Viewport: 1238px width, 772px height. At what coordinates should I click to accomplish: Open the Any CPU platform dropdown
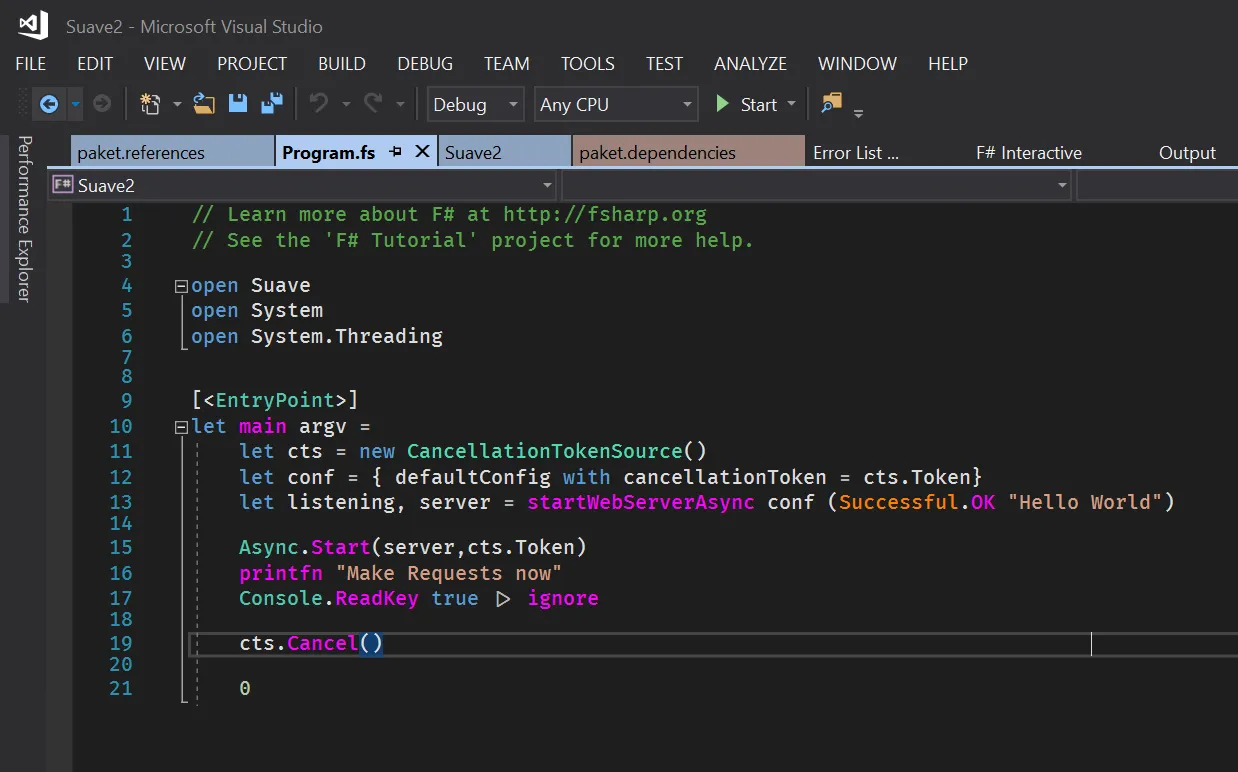(x=616, y=104)
